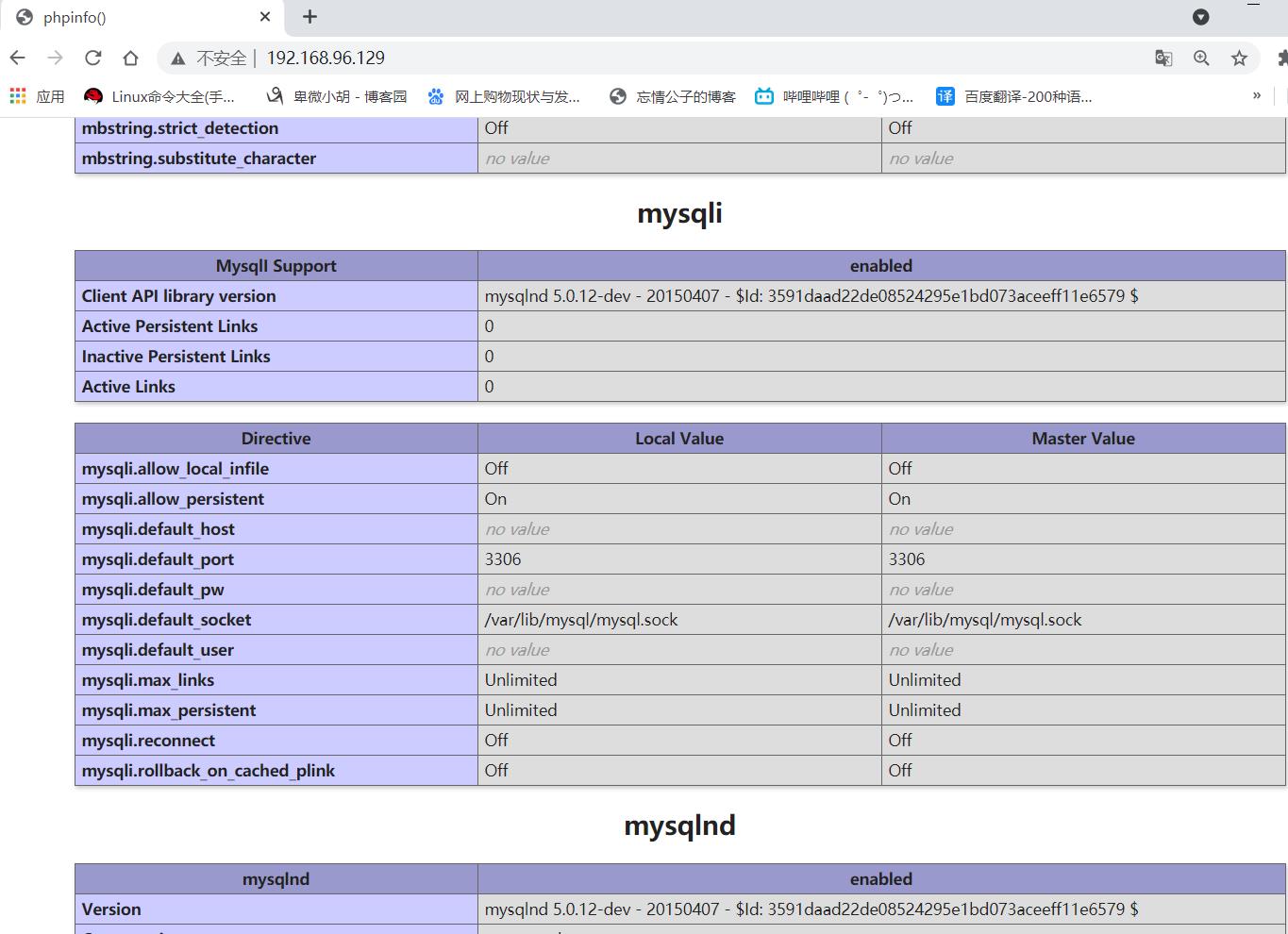Open the translate page icon
Image resolution: width=1288 pixels, height=934 pixels.
tap(1163, 58)
